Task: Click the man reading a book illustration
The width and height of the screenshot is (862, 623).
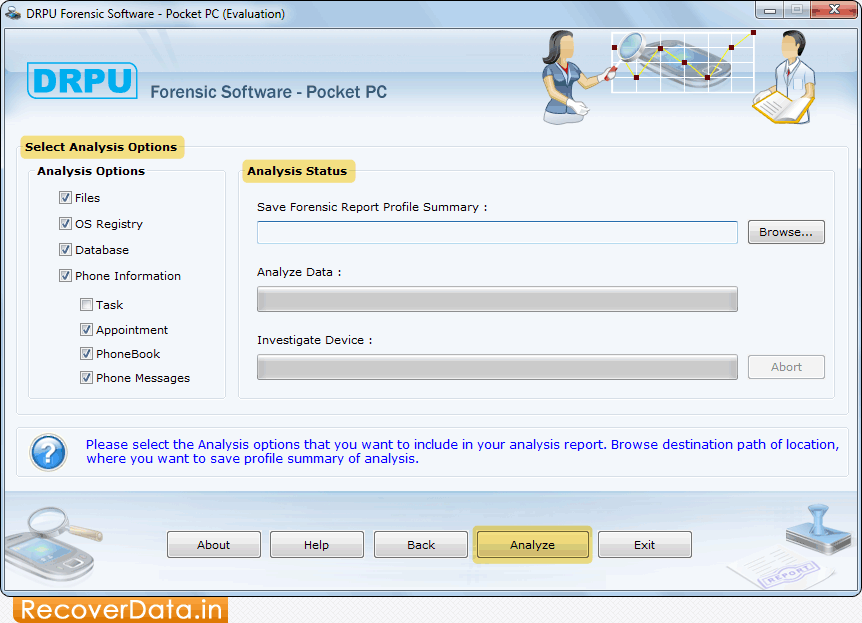Action: [x=785, y=78]
